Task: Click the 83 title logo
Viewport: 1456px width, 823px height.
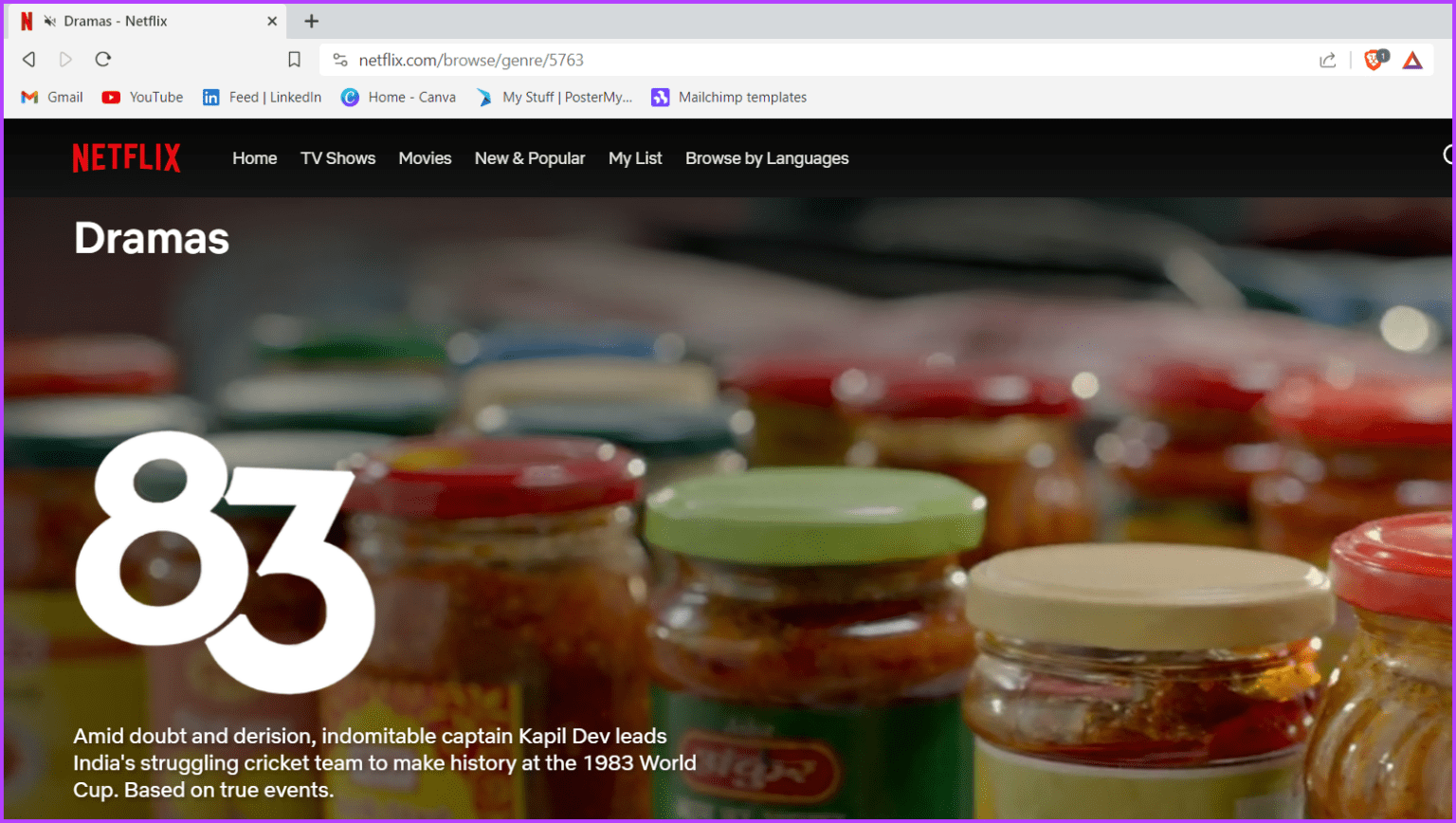Action: point(226,561)
